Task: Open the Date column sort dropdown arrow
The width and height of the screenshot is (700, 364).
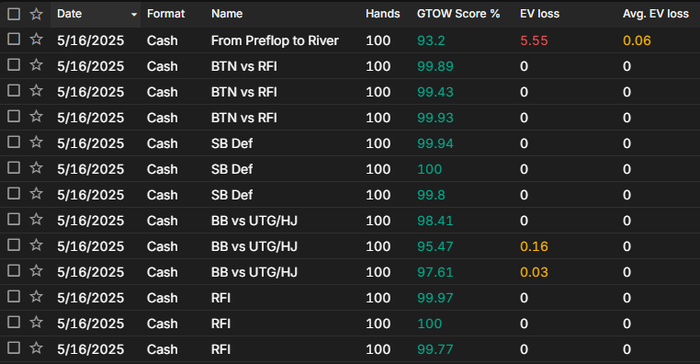Action: [x=133, y=15]
